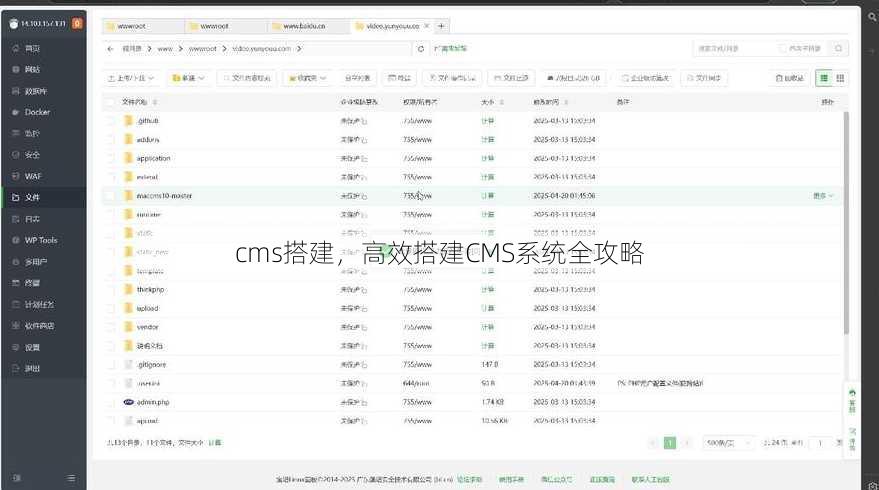Open the 更多 dropdown on maccms10-master row
Image resolution: width=879 pixels, height=490 pixels.
[824, 196]
